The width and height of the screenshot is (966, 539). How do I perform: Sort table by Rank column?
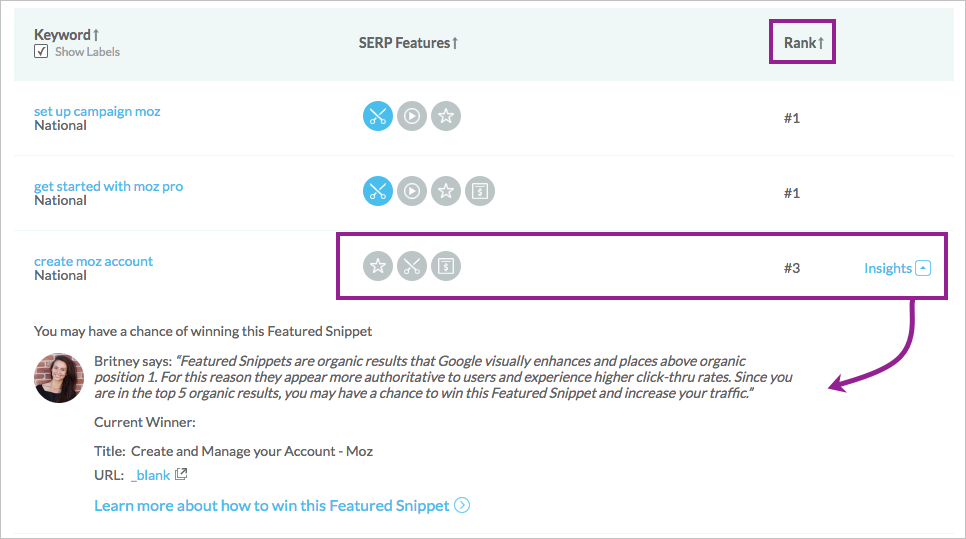coord(803,43)
